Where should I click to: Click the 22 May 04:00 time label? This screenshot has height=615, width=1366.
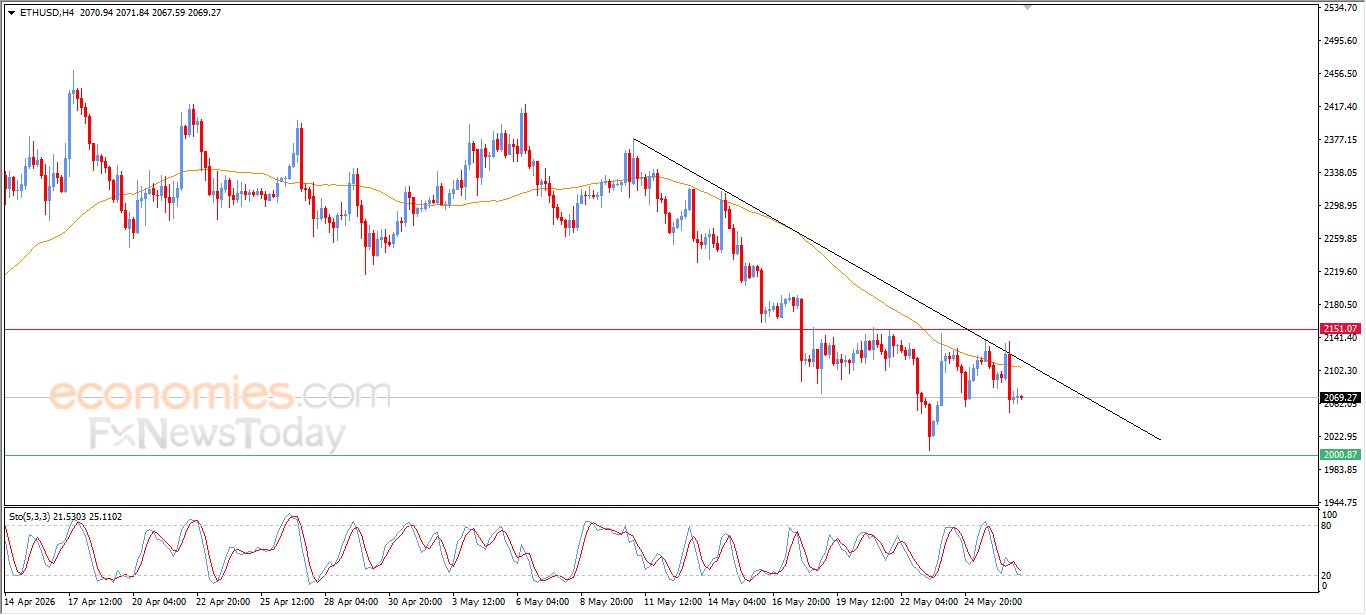tap(927, 602)
